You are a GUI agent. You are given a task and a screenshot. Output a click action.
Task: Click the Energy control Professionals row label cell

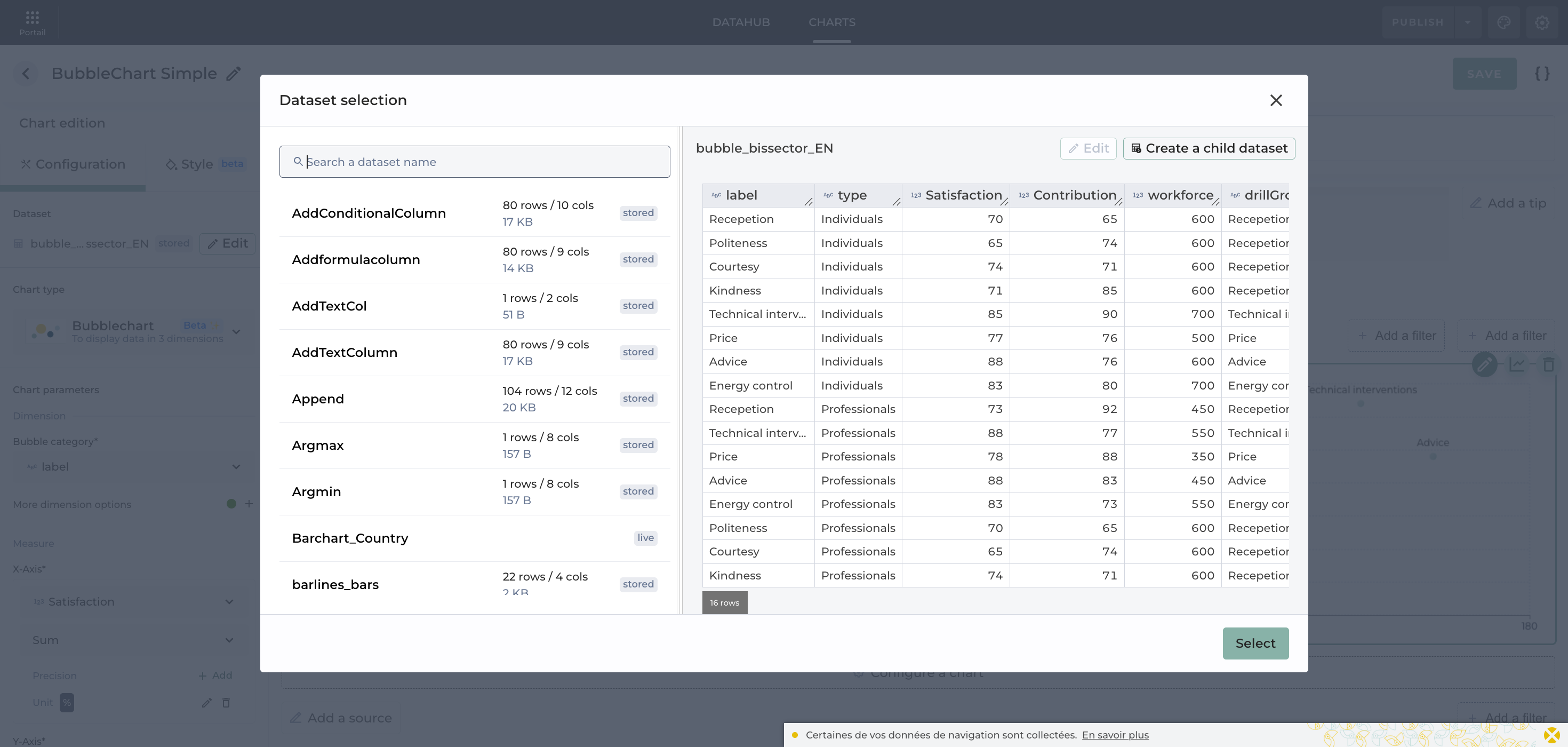(x=758, y=504)
